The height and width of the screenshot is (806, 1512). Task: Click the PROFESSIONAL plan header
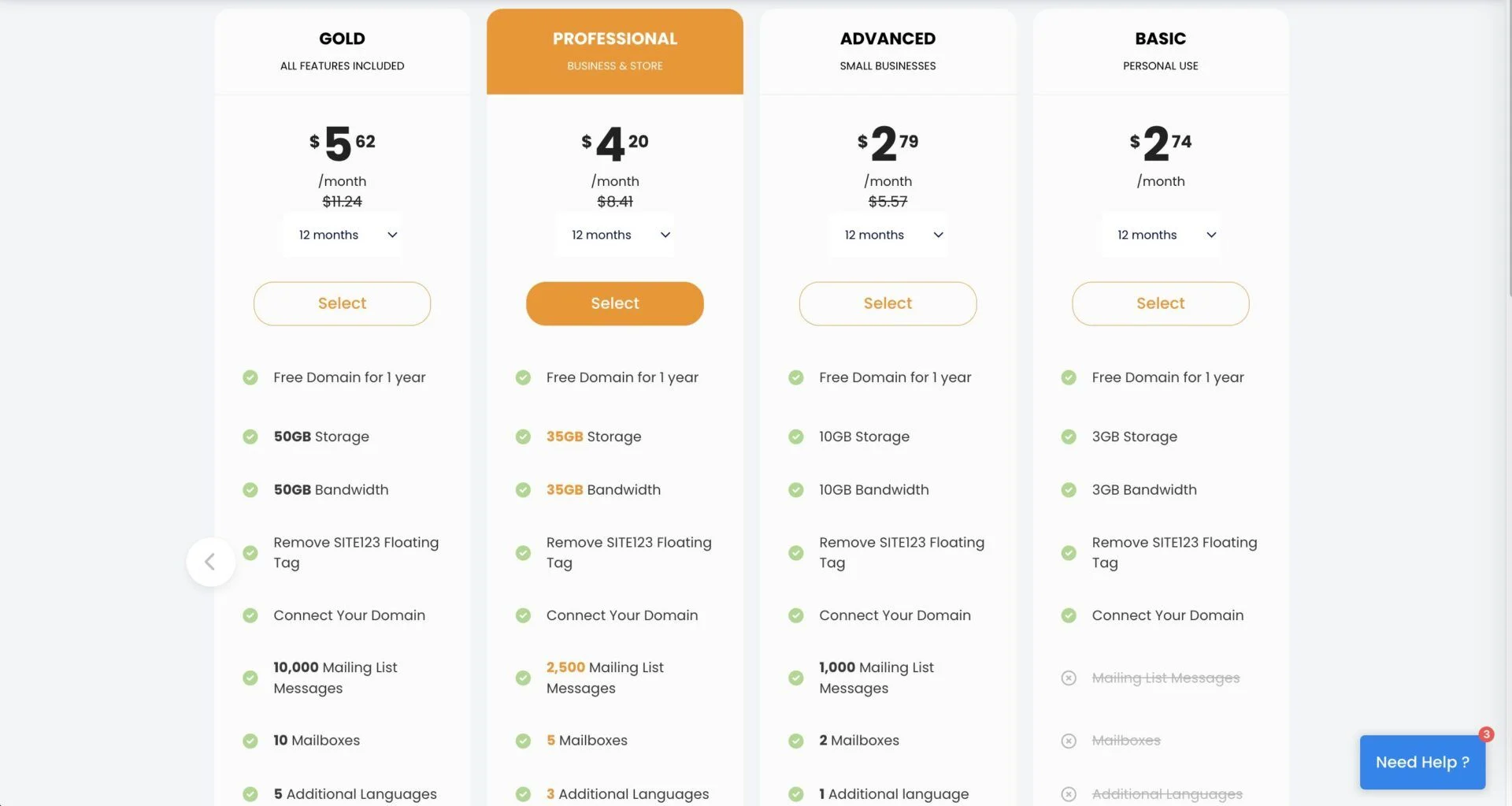(615, 38)
